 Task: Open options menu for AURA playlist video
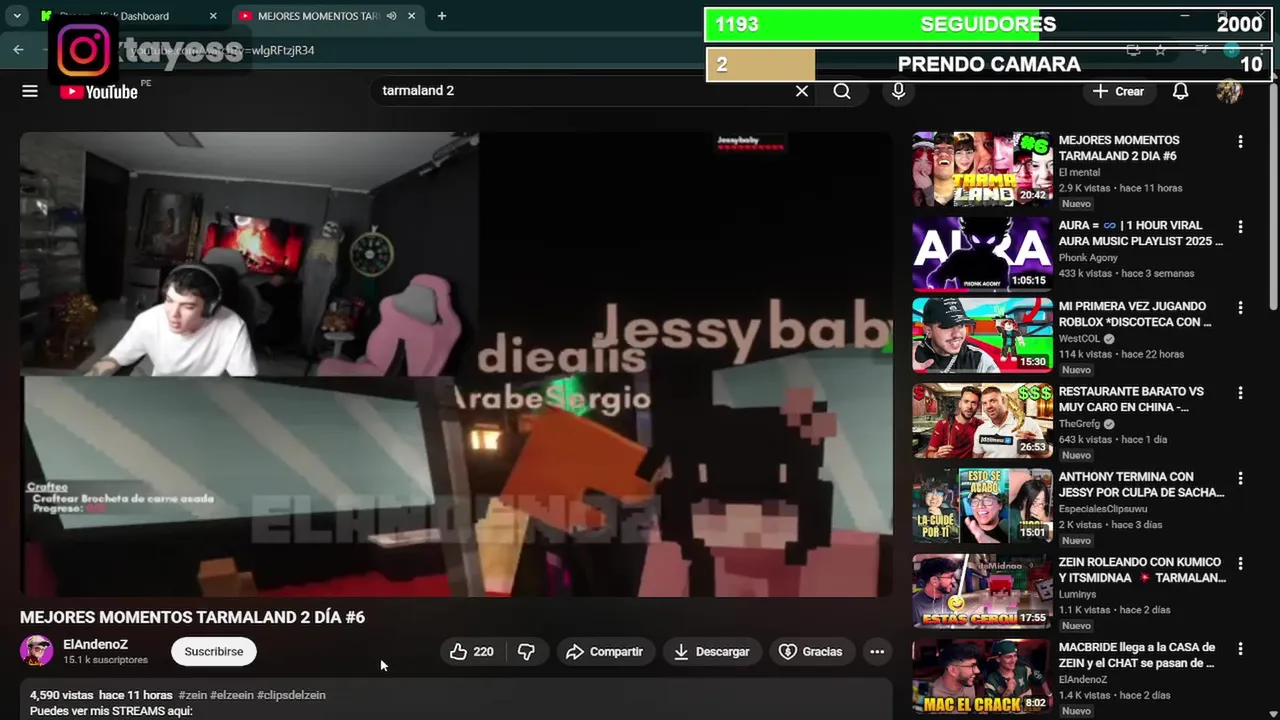1240,227
